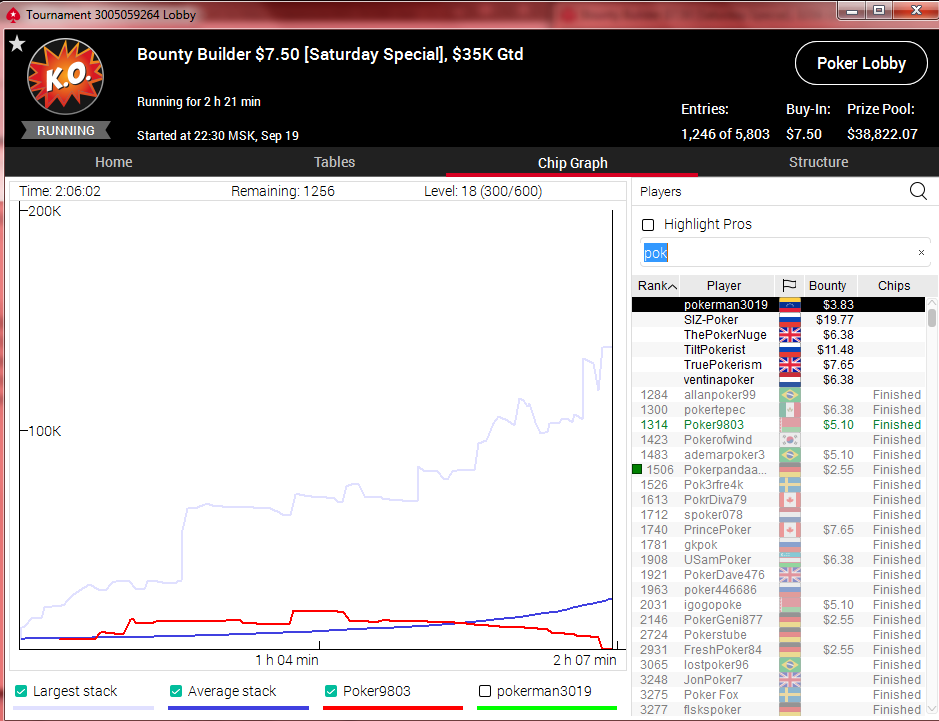Open the Poker Lobby button
This screenshot has width=939, height=721.
coord(861,63)
